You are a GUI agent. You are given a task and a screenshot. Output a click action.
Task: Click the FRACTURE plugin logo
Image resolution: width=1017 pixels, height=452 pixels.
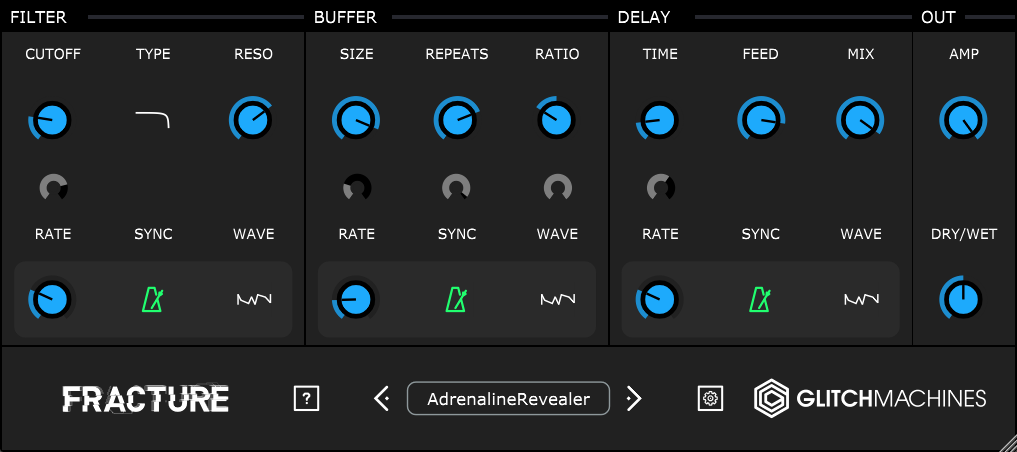pyautogui.click(x=145, y=399)
